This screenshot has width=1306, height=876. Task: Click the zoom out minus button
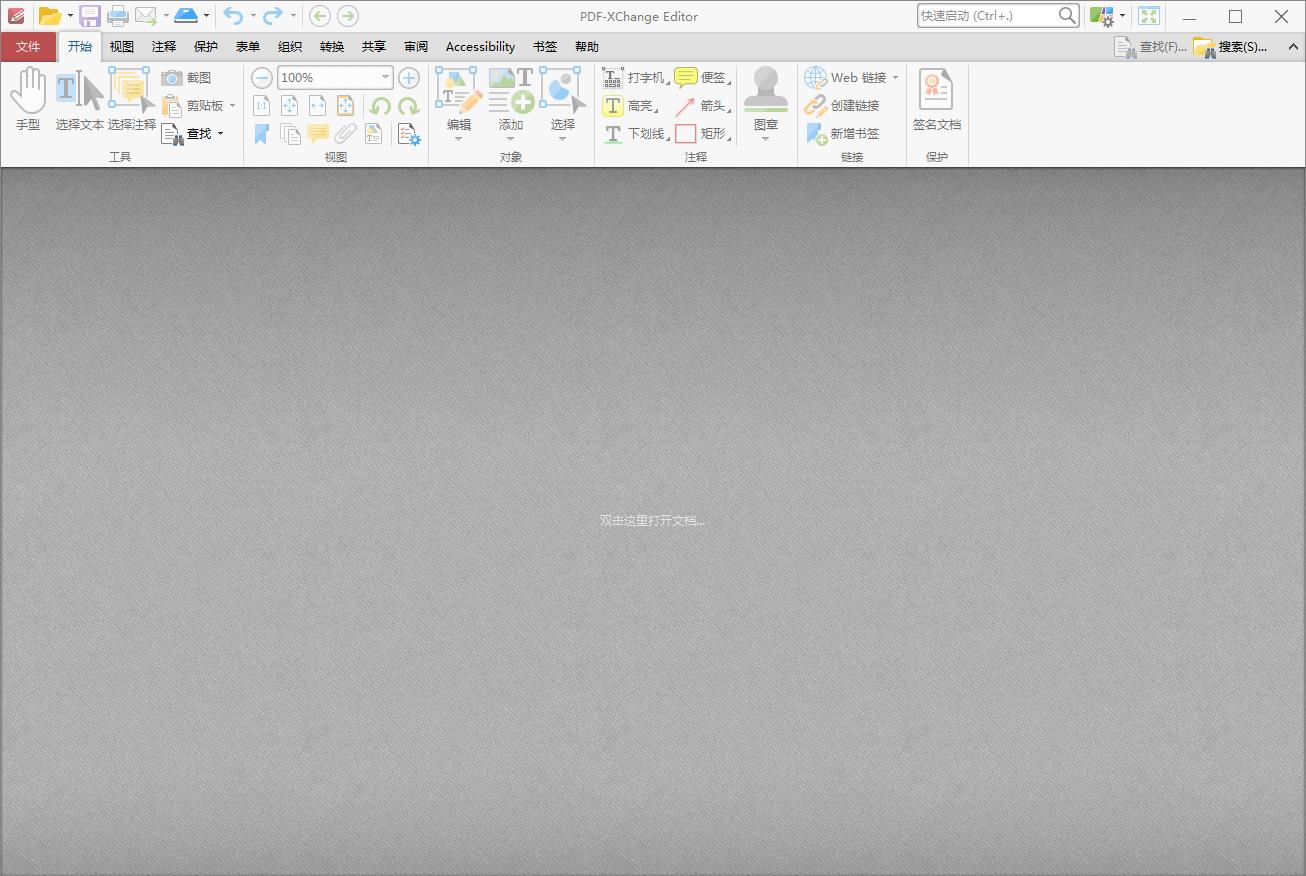[x=262, y=78]
